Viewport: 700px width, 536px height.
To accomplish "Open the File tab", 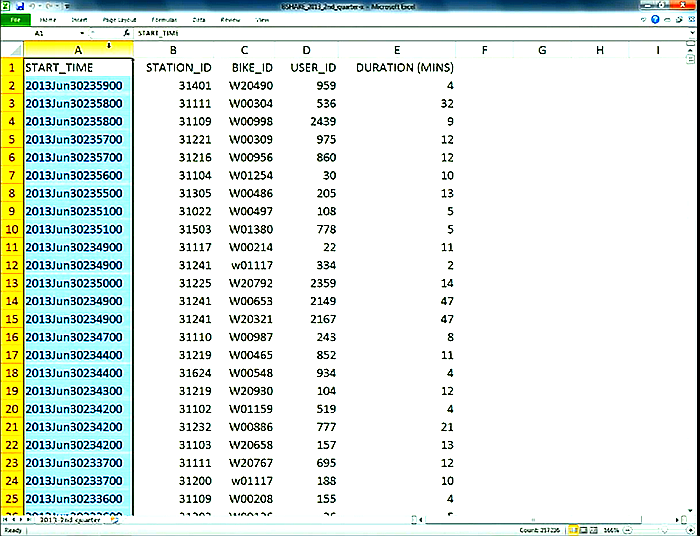I will click(x=15, y=20).
